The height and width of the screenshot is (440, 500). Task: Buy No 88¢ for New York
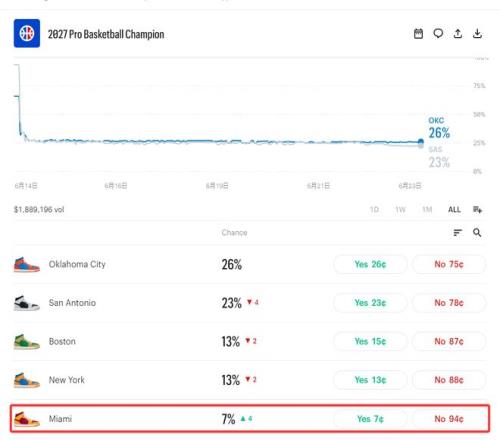tap(449, 380)
